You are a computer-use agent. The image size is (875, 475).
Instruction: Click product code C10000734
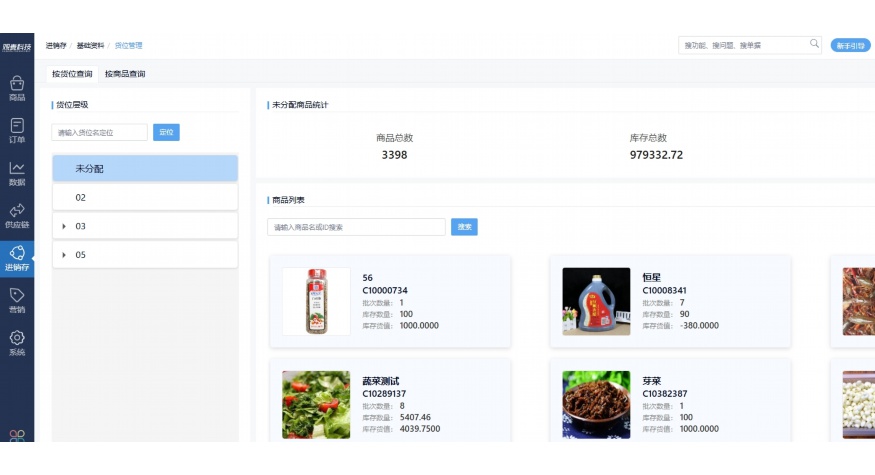[x=385, y=290]
